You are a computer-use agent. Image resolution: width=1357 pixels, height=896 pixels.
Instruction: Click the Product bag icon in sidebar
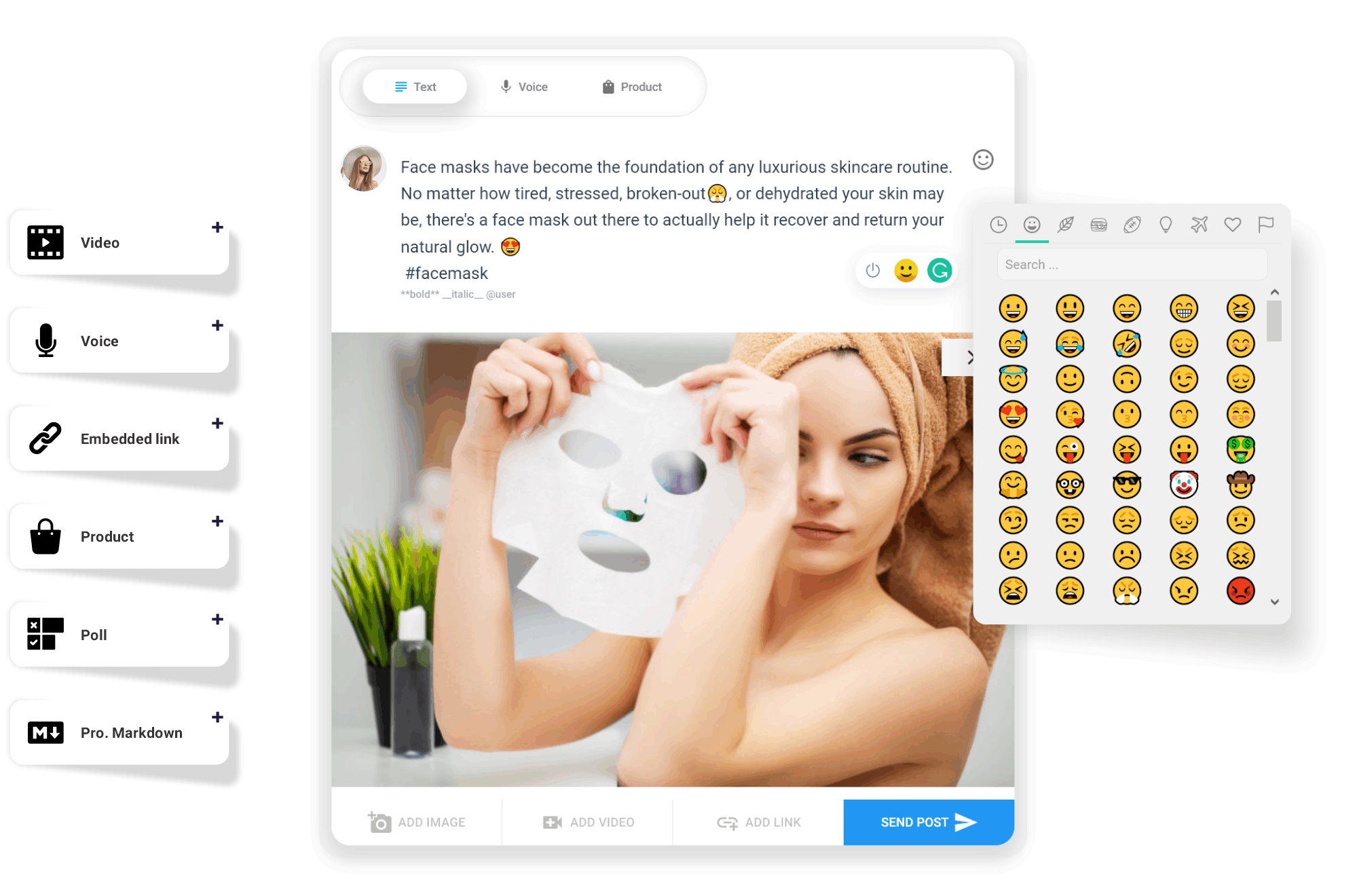[x=44, y=537]
